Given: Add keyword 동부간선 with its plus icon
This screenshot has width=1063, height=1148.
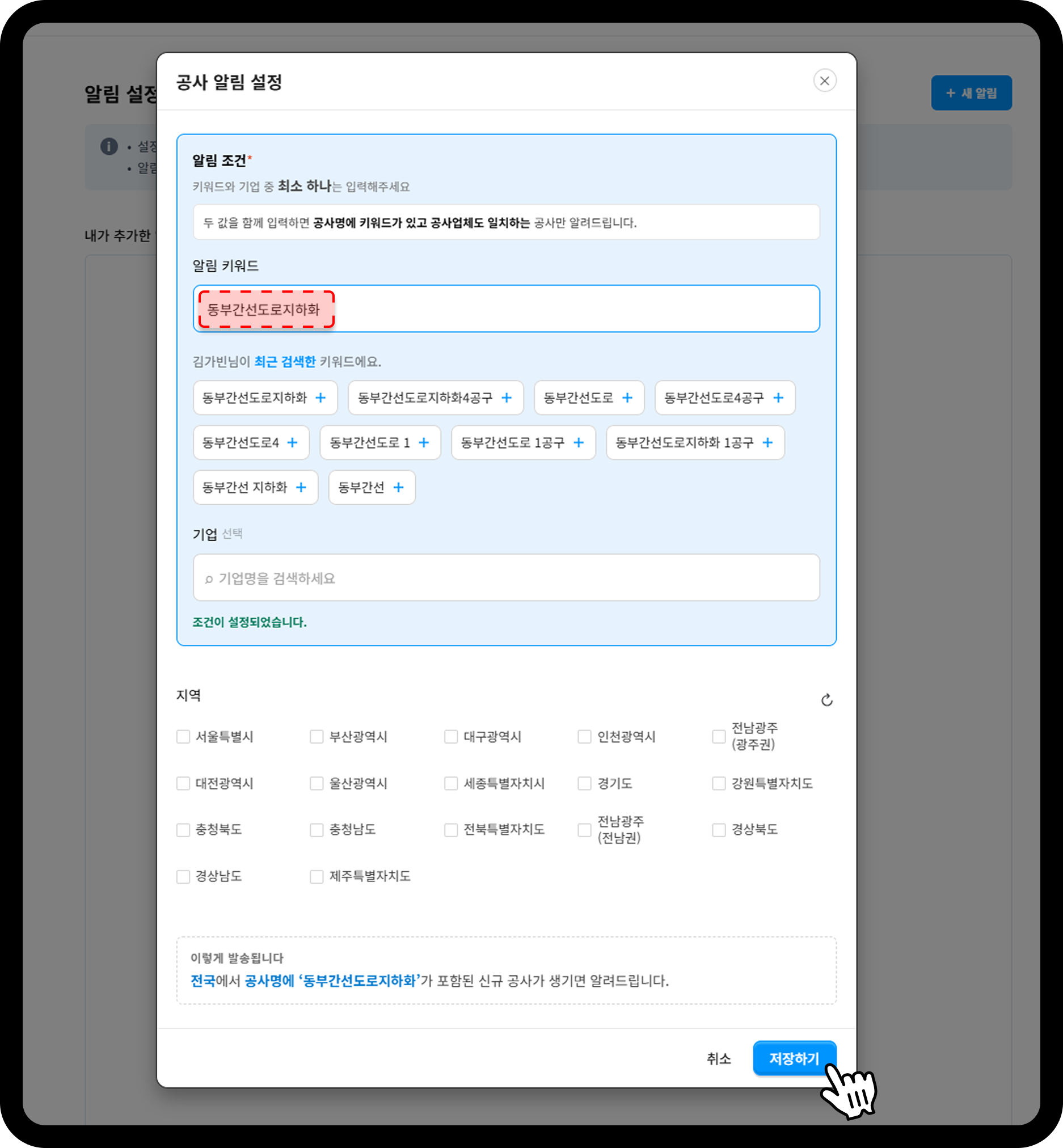Looking at the screenshot, I should click(398, 487).
